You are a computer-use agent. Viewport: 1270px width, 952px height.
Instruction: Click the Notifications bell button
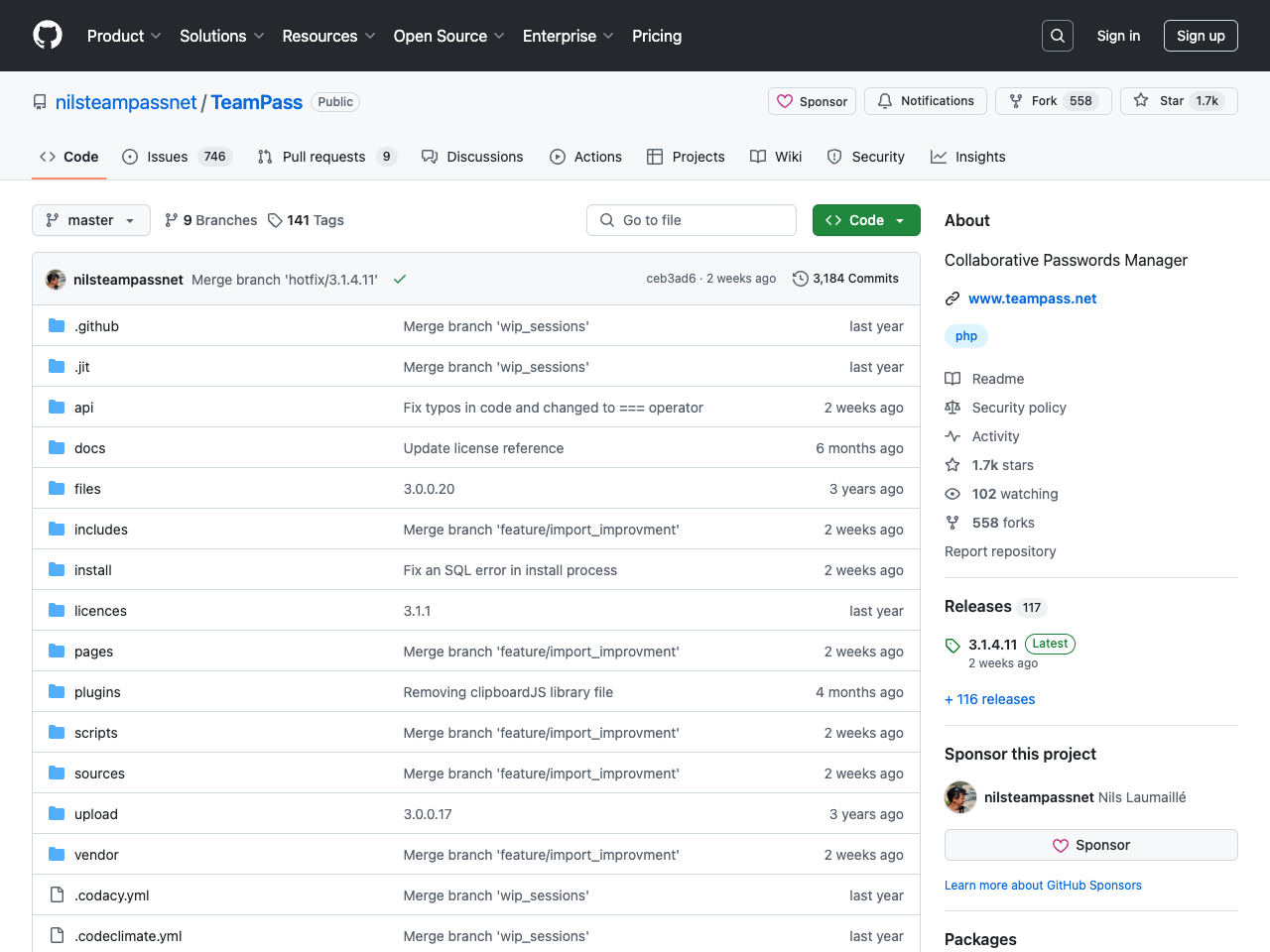926,101
